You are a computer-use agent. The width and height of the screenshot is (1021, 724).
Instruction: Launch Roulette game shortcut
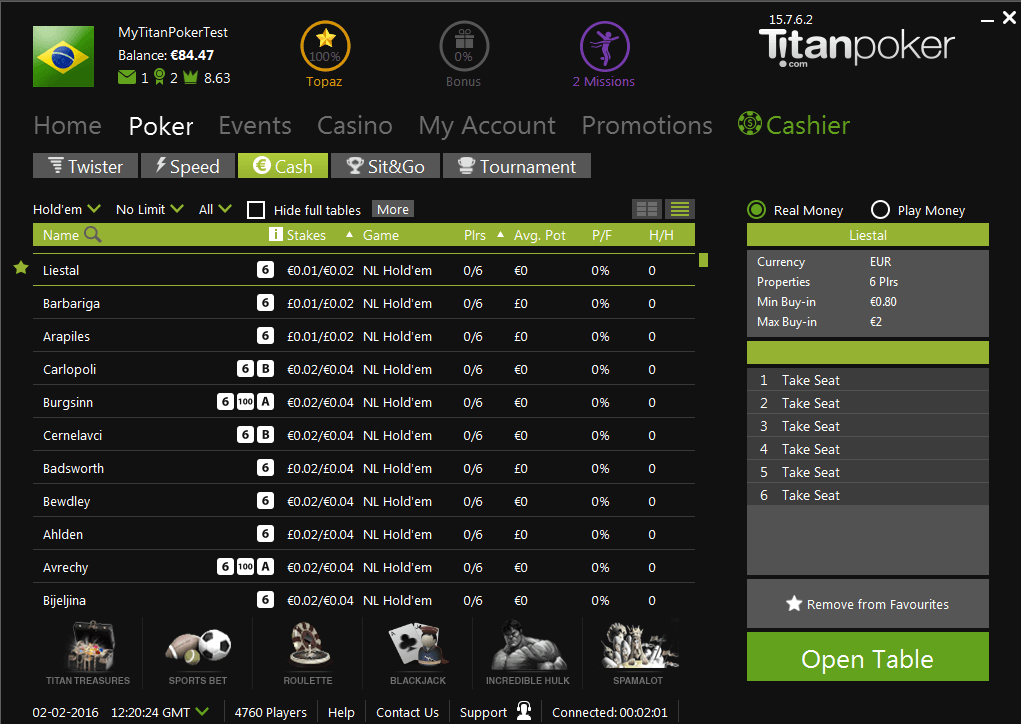[x=307, y=652]
